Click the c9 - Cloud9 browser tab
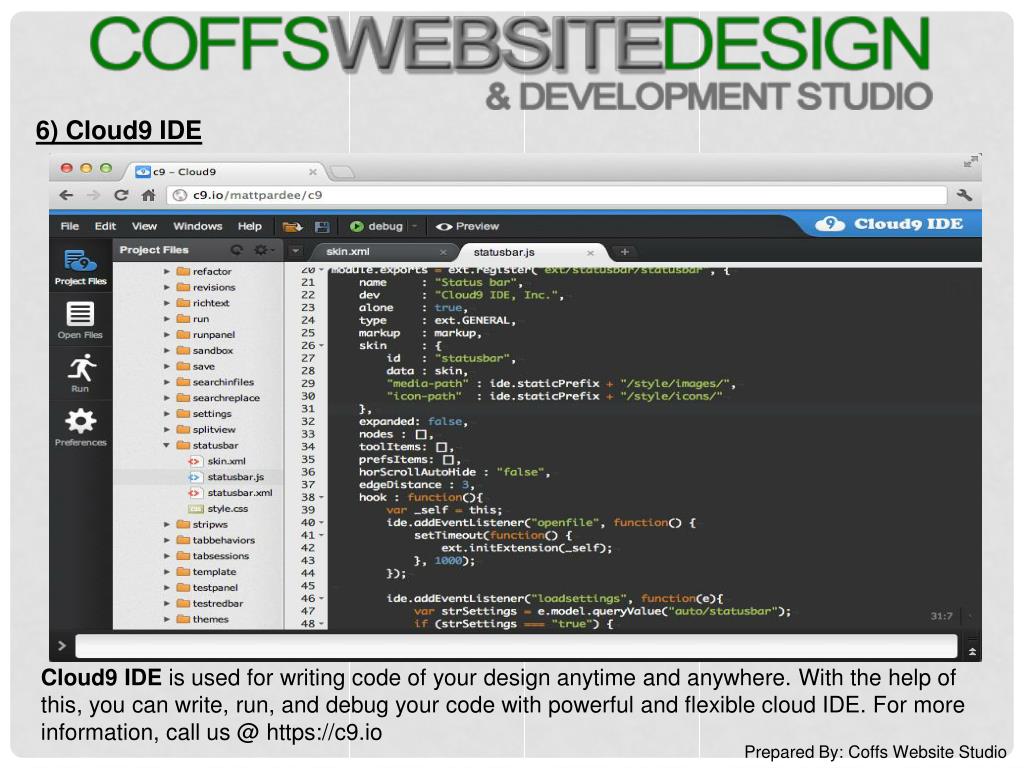The width and height of the screenshot is (1024, 768). pos(225,172)
